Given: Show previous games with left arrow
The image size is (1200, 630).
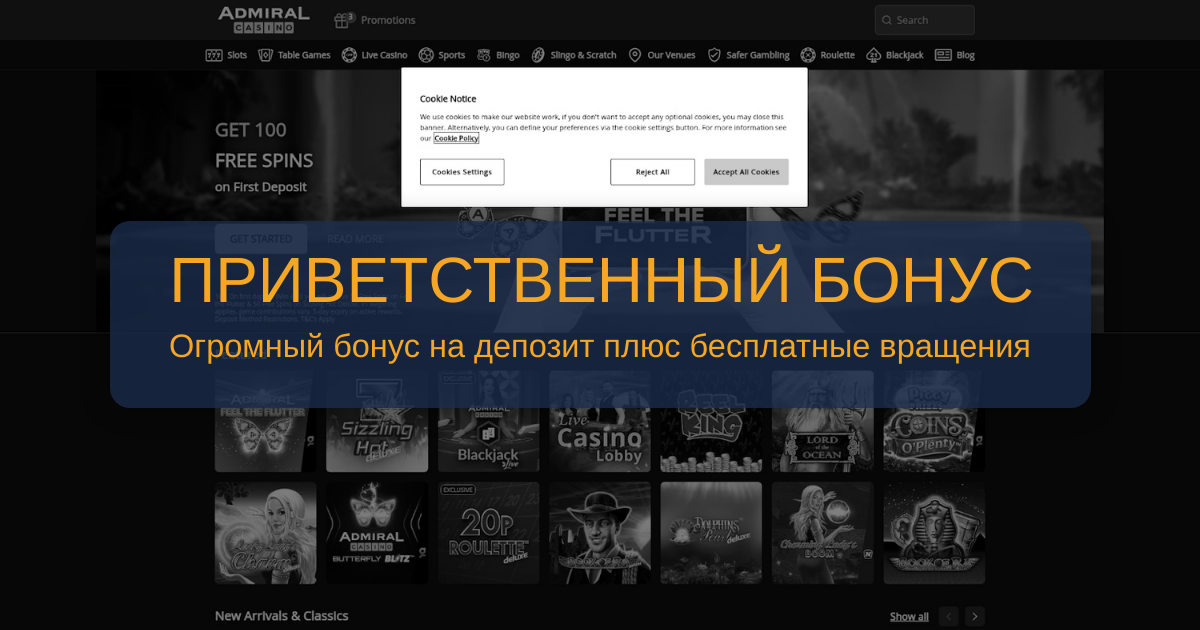Looking at the screenshot, I should pos(949,616).
